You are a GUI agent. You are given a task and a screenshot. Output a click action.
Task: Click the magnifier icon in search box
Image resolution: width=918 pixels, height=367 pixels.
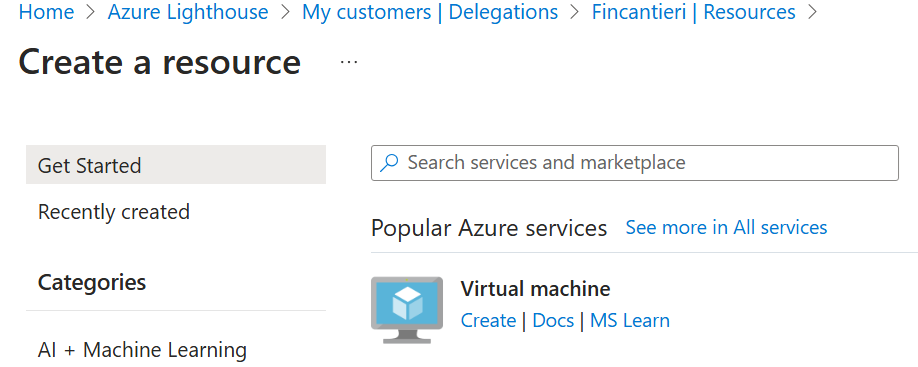389,163
